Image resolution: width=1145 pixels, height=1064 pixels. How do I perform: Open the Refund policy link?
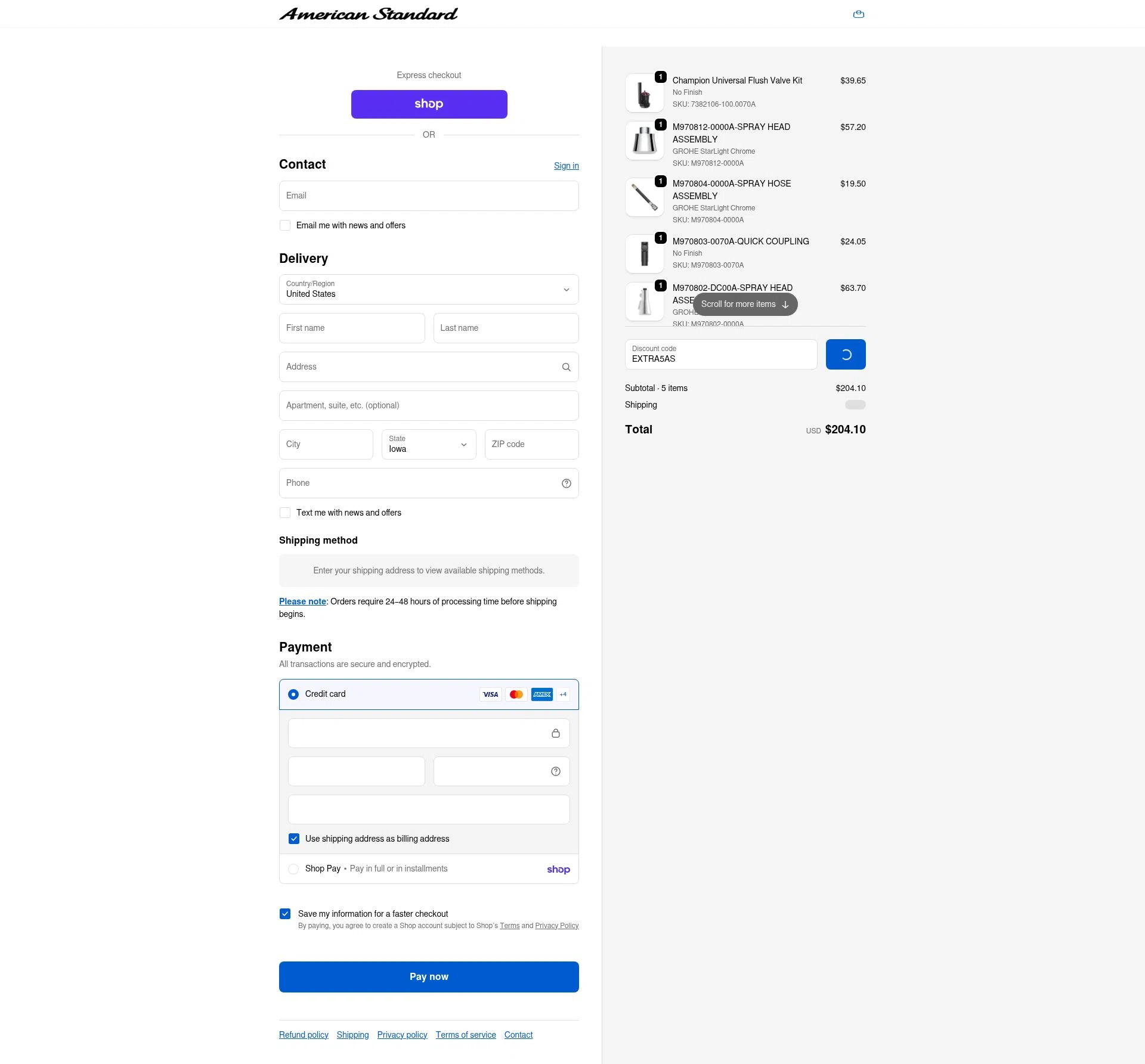point(304,1035)
